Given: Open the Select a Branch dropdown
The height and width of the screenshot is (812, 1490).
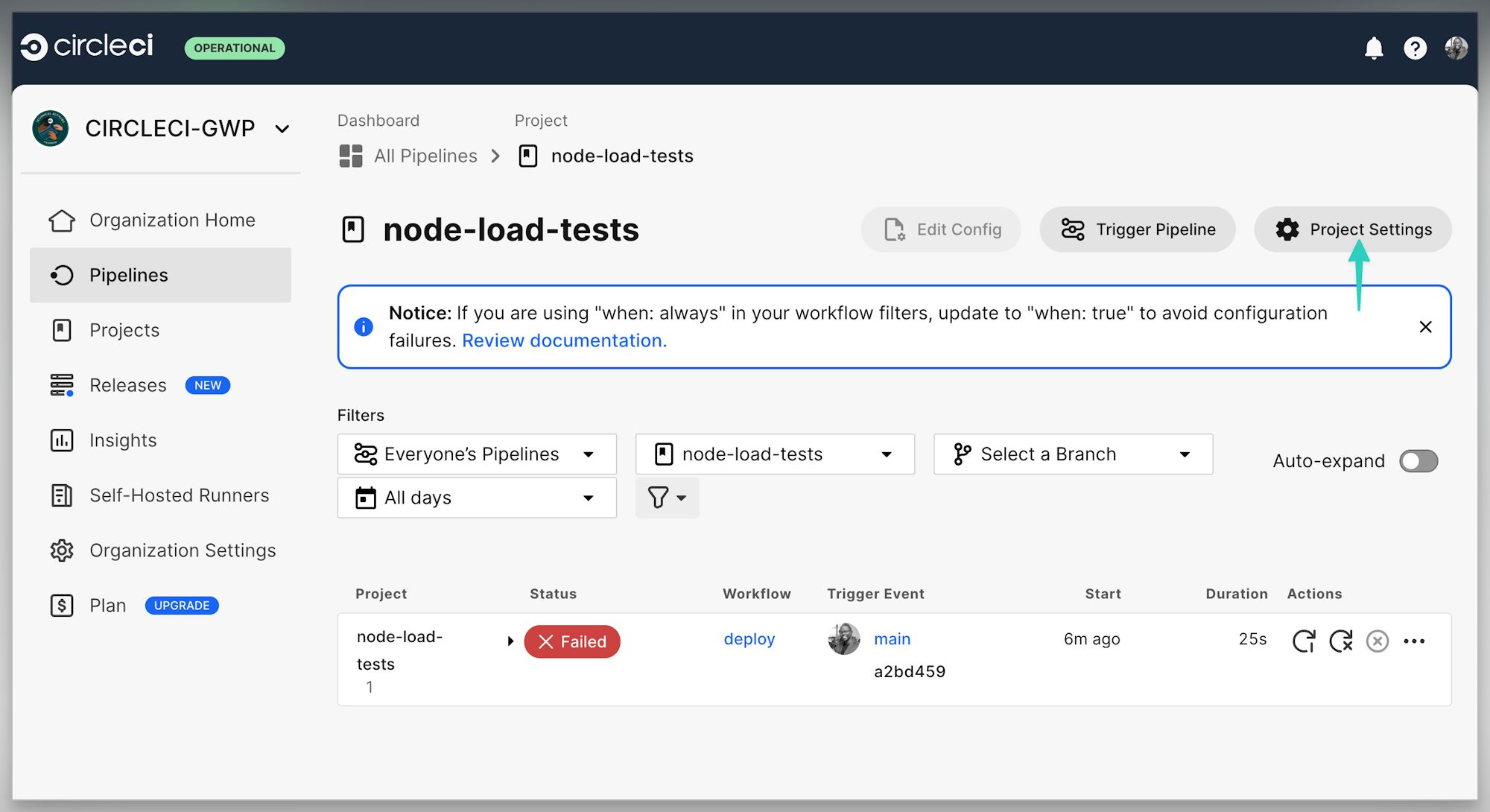Looking at the screenshot, I should click(x=1073, y=454).
